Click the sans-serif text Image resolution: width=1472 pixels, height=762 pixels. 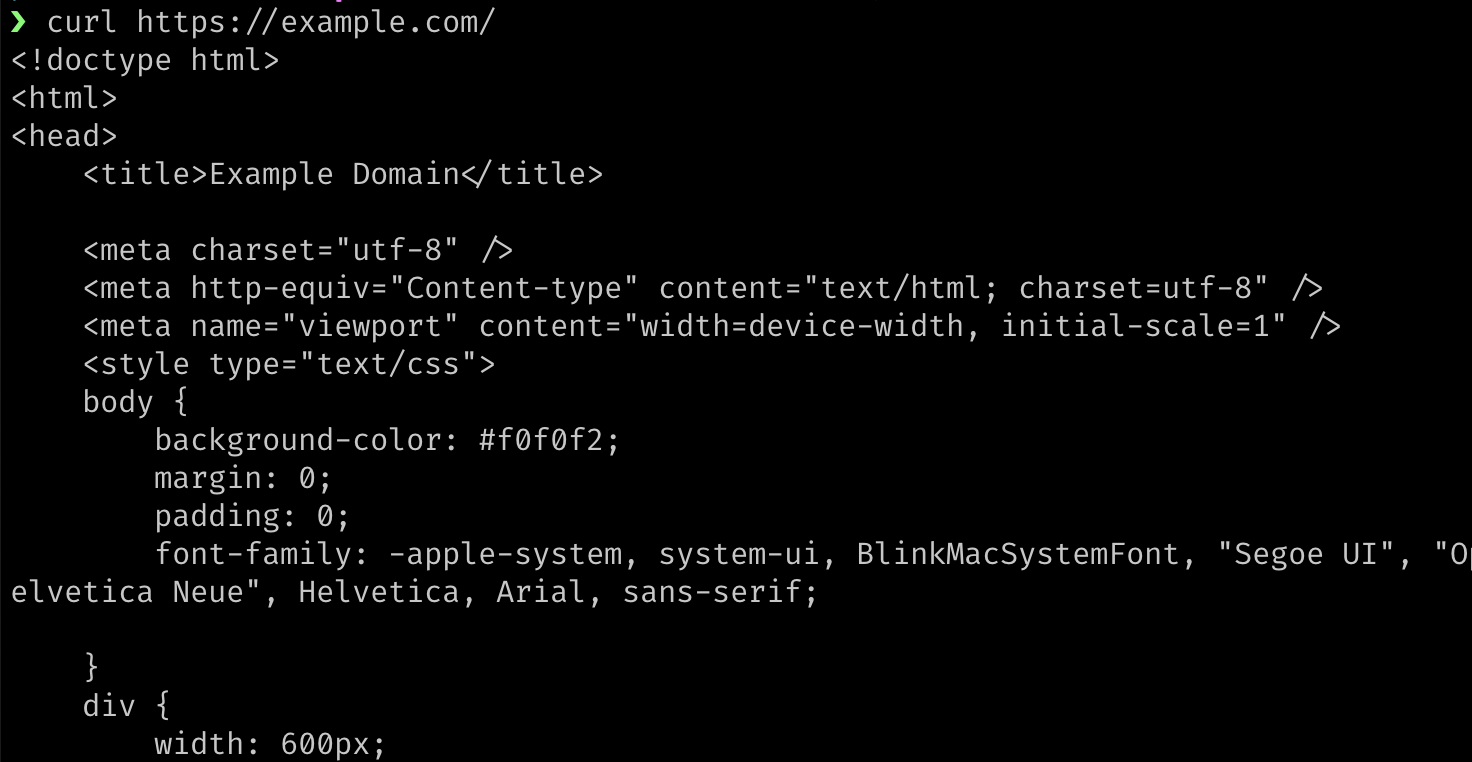tap(720, 592)
